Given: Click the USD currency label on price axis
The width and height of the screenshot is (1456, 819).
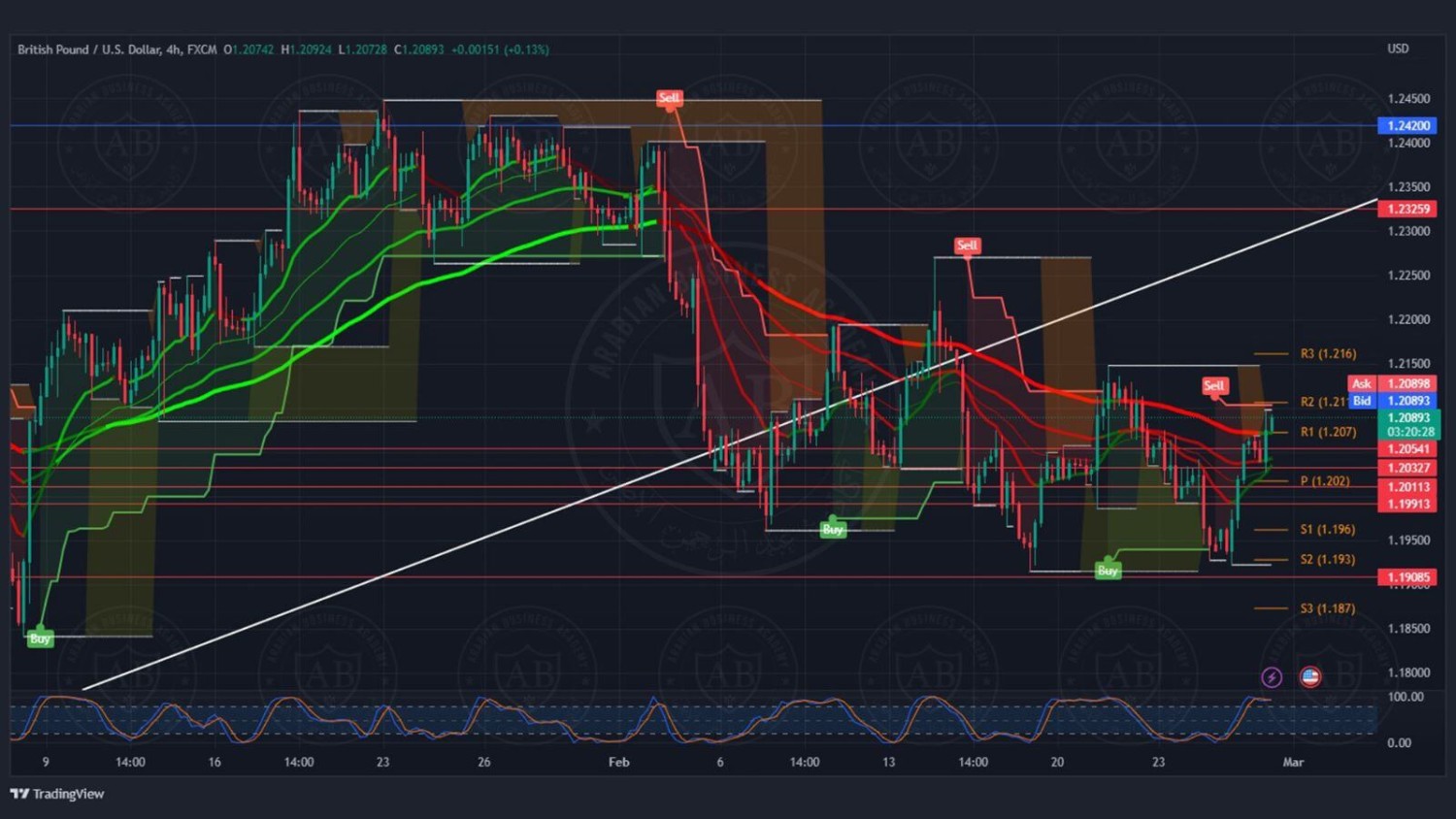Looking at the screenshot, I should (x=1398, y=49).
